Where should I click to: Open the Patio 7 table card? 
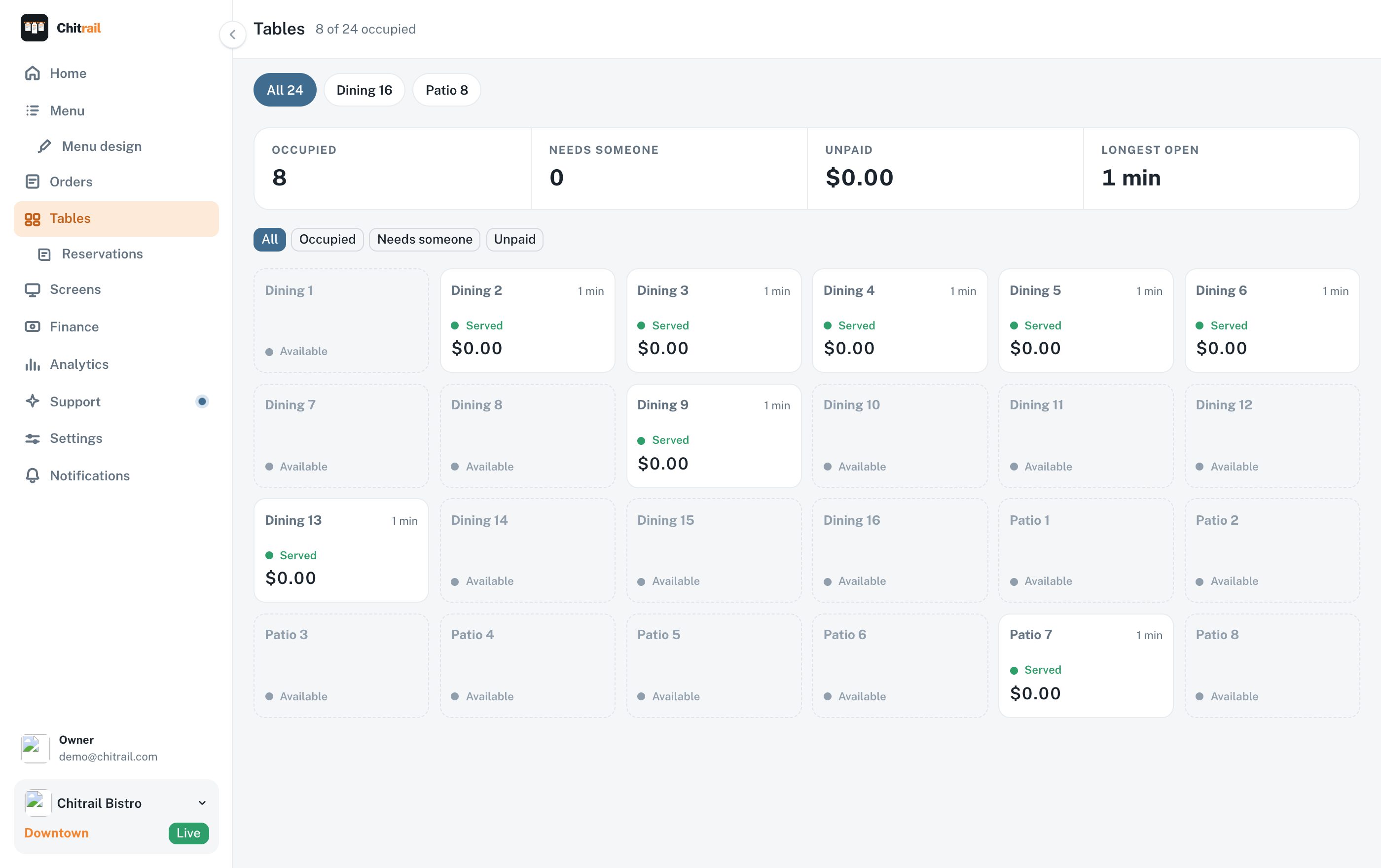1086,666
